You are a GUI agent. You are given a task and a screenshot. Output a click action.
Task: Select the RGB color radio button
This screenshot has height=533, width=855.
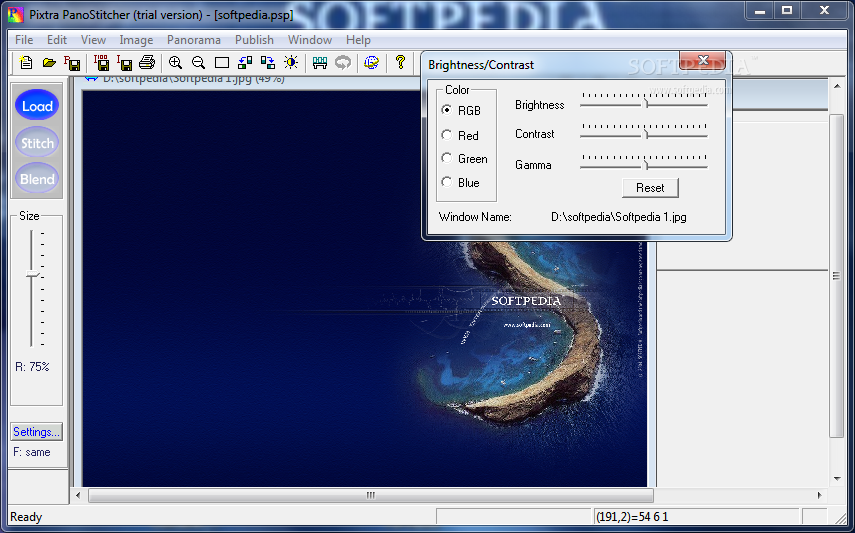[x=447, y=110]
